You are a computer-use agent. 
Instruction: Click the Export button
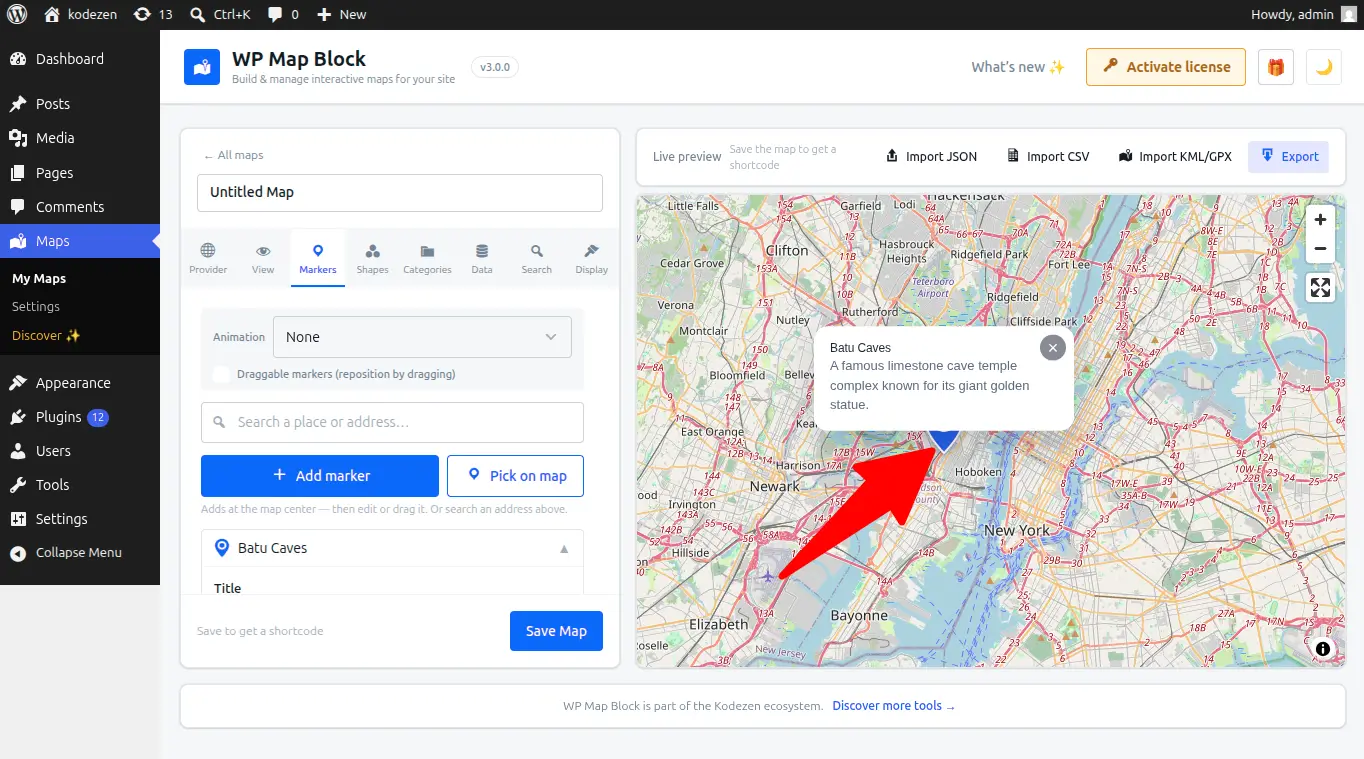(x=1289, y=156)
